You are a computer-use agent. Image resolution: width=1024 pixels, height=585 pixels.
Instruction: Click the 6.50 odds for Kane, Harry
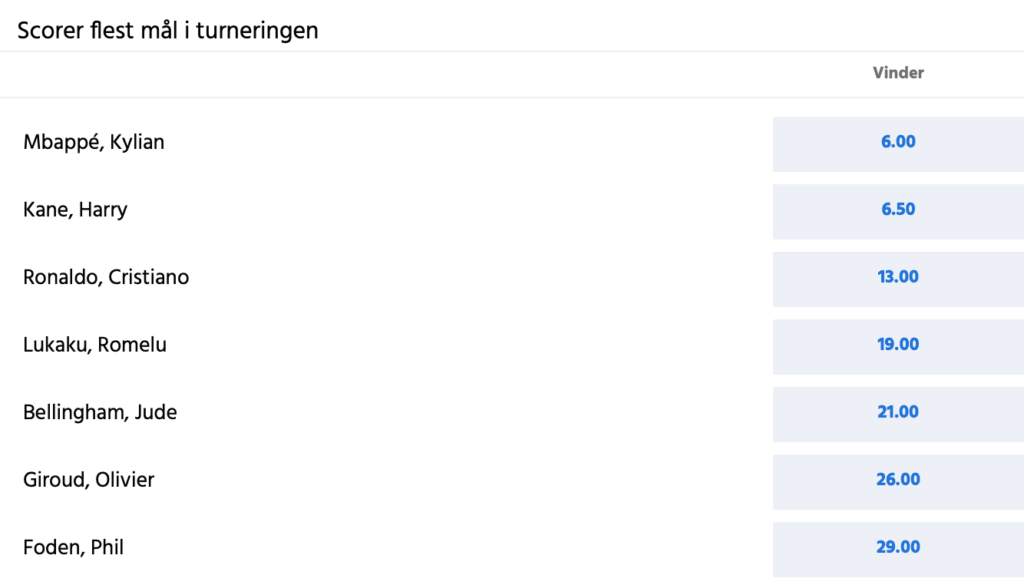coord(897,211)
